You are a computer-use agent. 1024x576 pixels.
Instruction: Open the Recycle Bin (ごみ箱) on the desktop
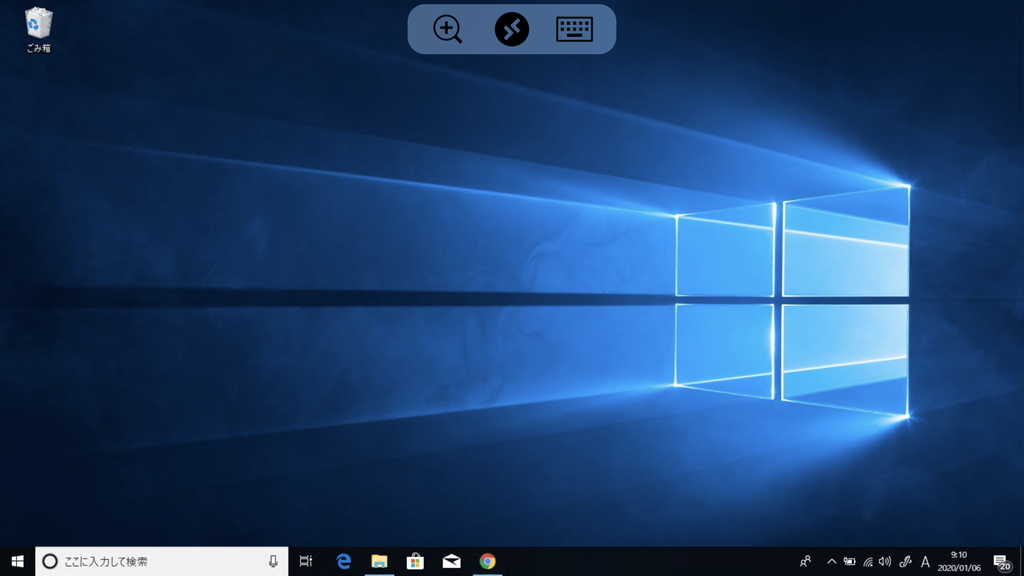[37, 24]
